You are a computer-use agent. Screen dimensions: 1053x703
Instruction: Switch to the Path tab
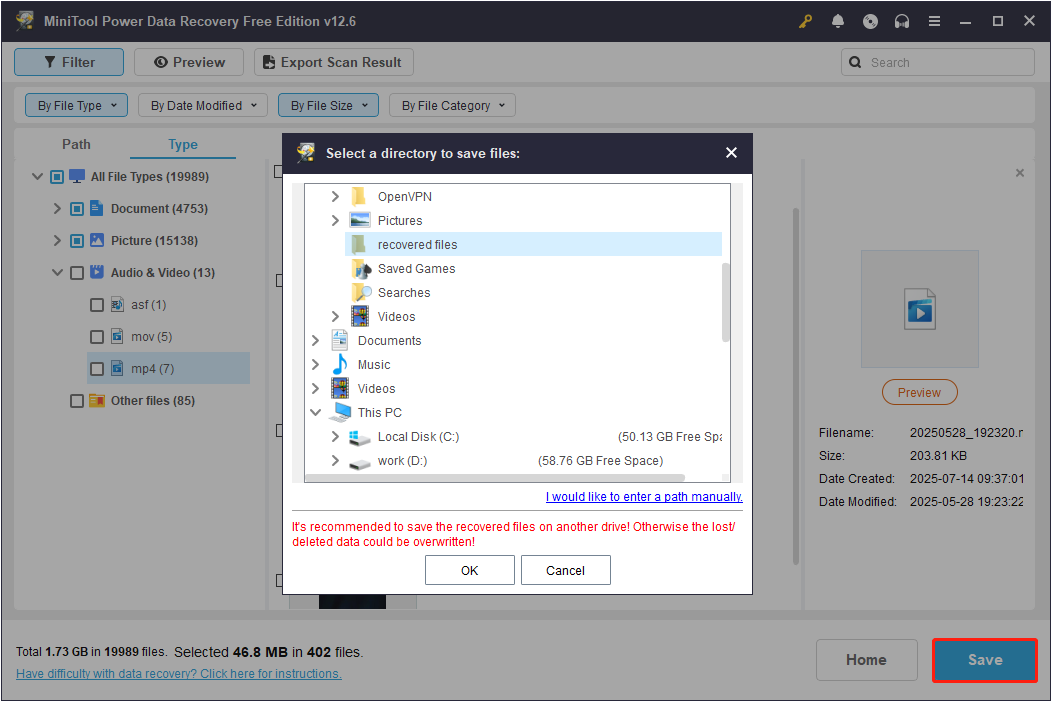[x=76, y=144]
